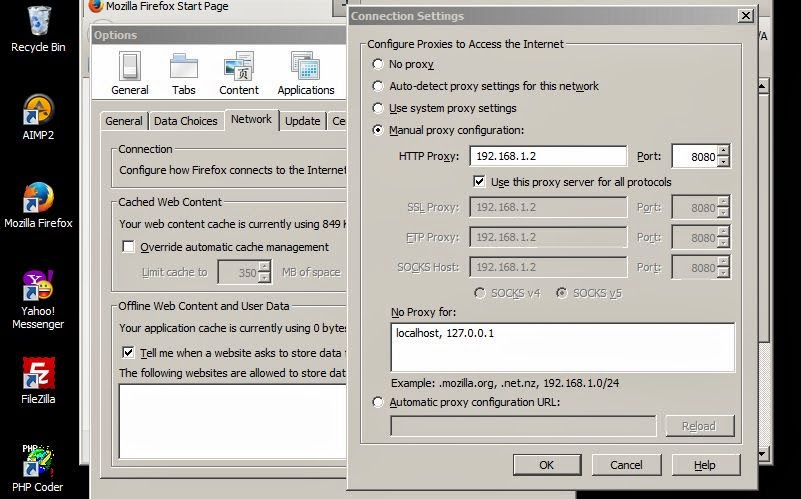The image size is (801, 499).
Task: Open the Recycle Bin desktop icon
Action: (x=38, y=29)
